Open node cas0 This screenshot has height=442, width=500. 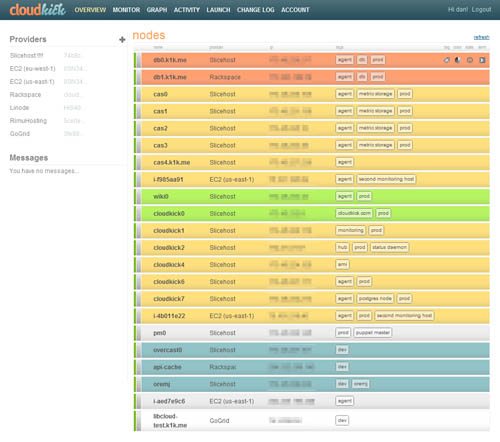tap(160, 94)
